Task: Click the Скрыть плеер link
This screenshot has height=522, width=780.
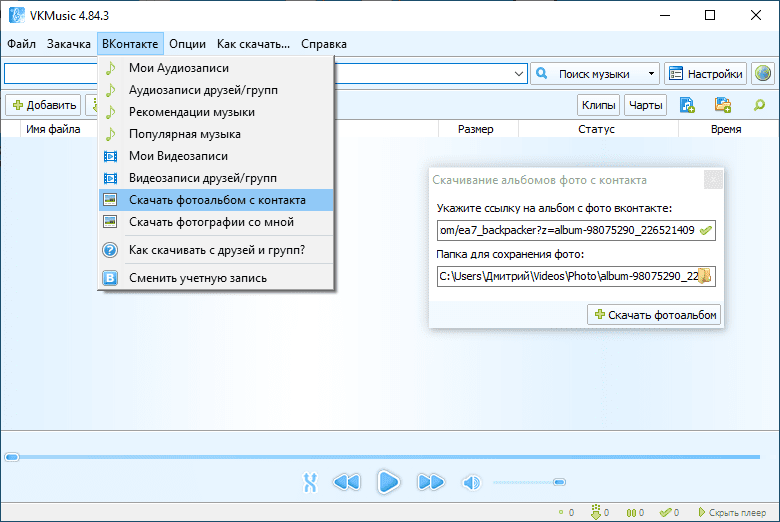Action: tap(732, 513)
